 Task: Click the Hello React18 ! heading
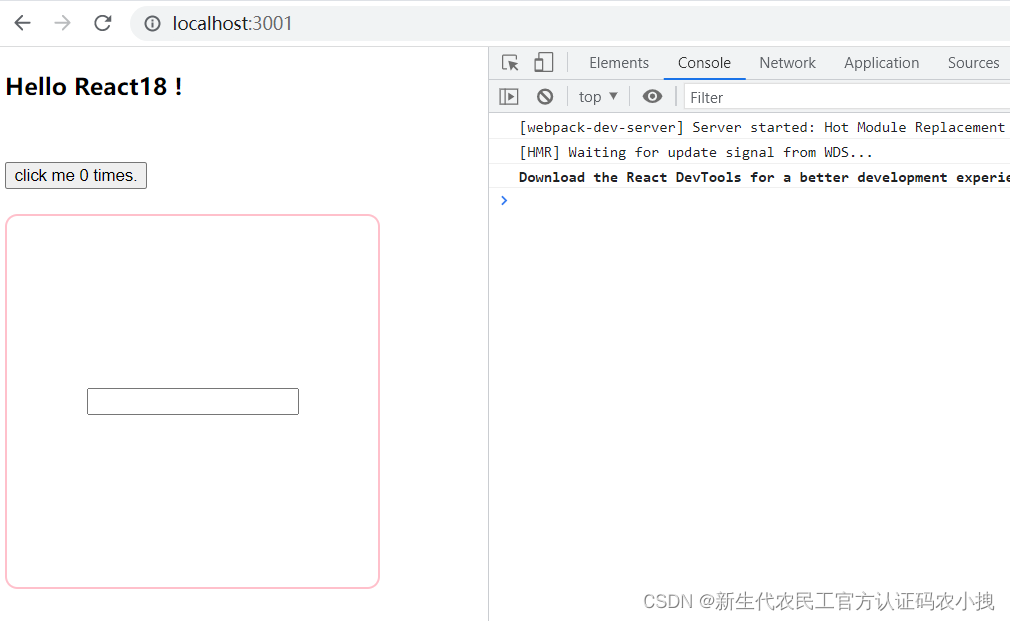click(x=94, y=86)
